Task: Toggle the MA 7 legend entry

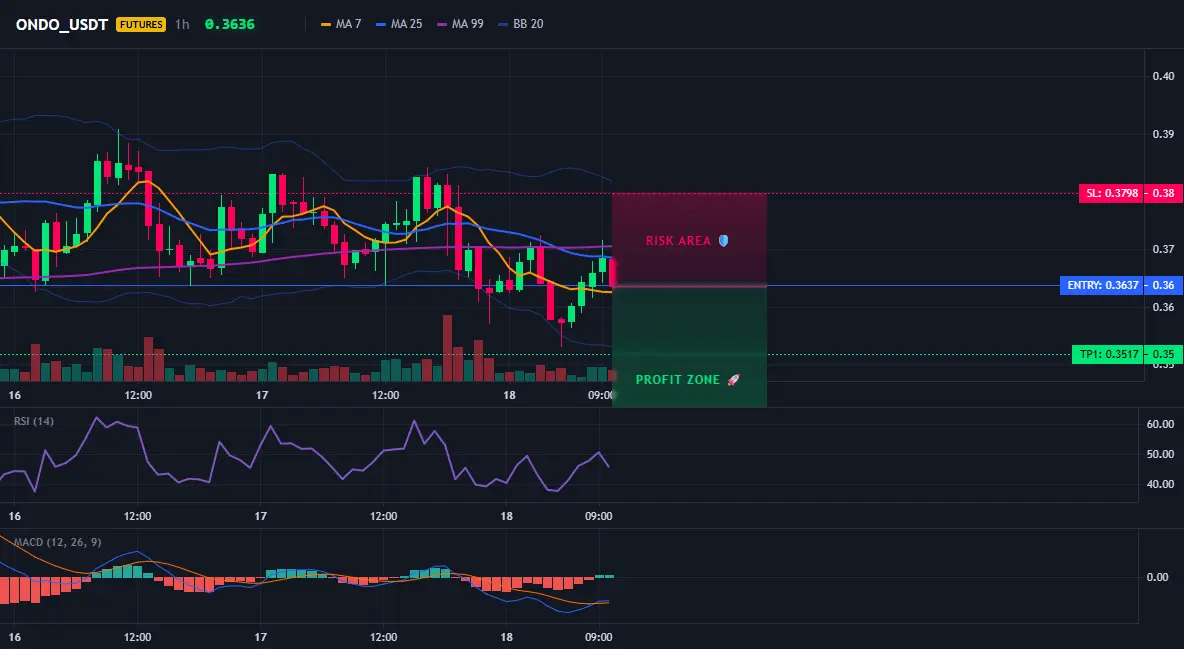Action: point(341,24)
